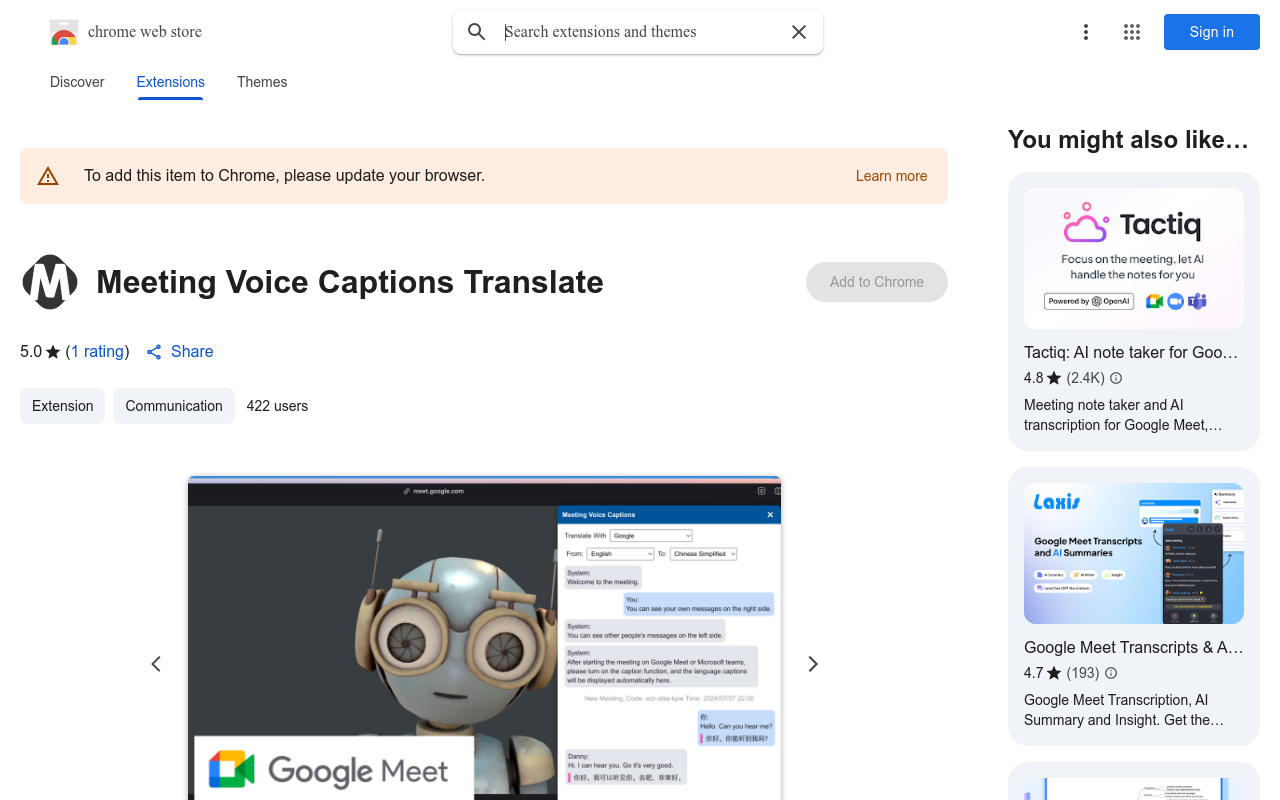
Task: Select the Extension chip
Action: [62, 406]
